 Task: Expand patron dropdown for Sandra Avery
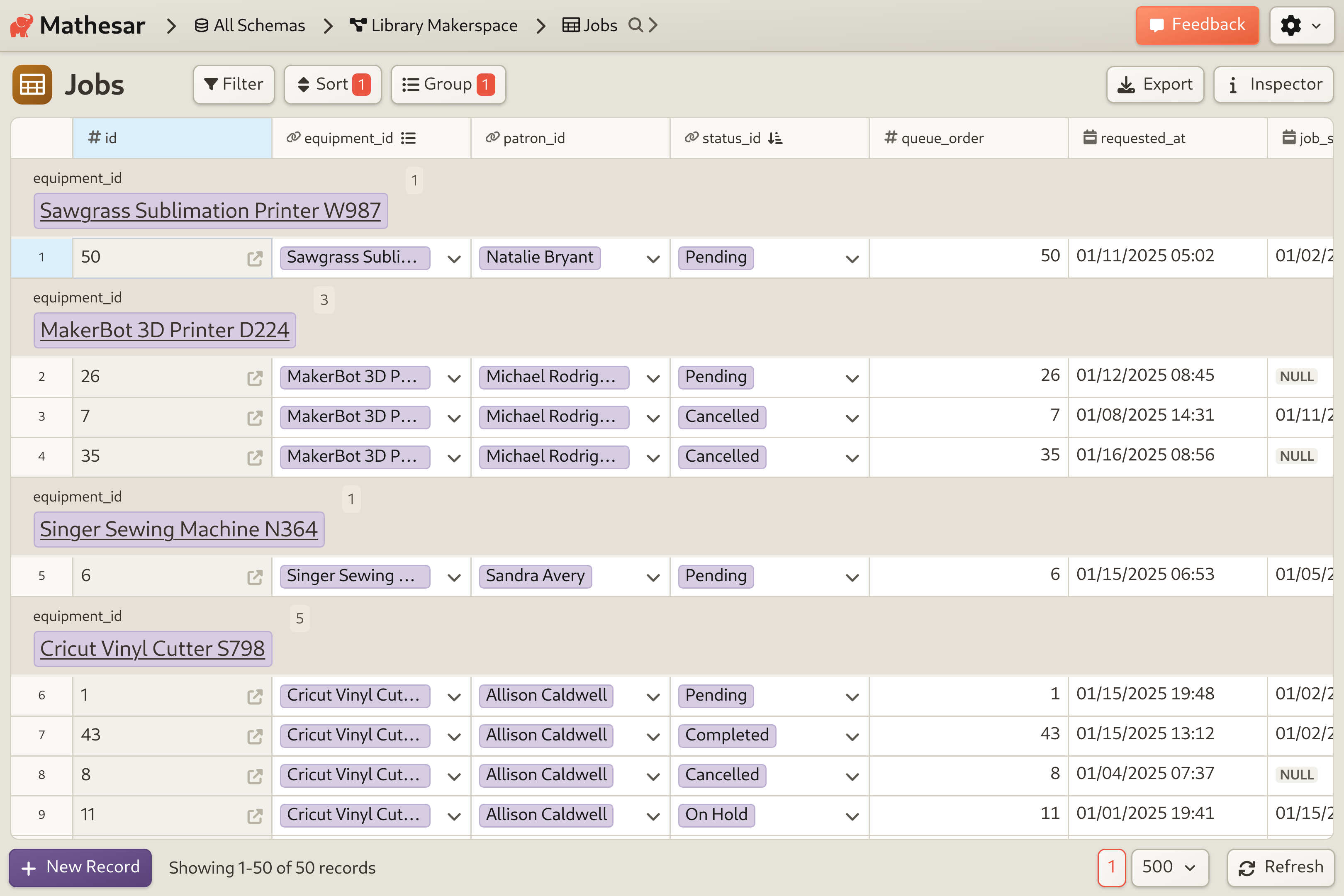[x=653, y=578]
